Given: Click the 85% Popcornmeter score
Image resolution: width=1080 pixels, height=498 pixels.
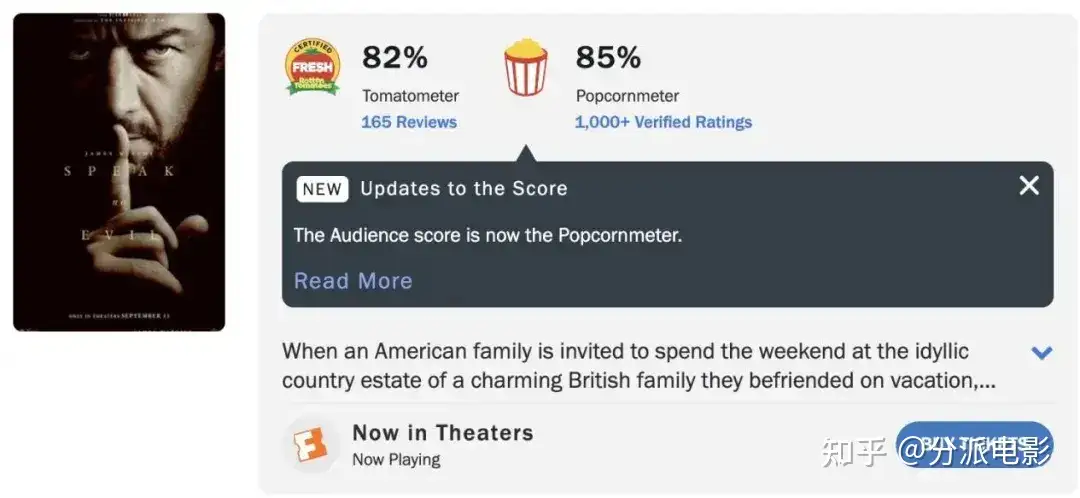Looking at the screenshot, I should click(608, 58).
